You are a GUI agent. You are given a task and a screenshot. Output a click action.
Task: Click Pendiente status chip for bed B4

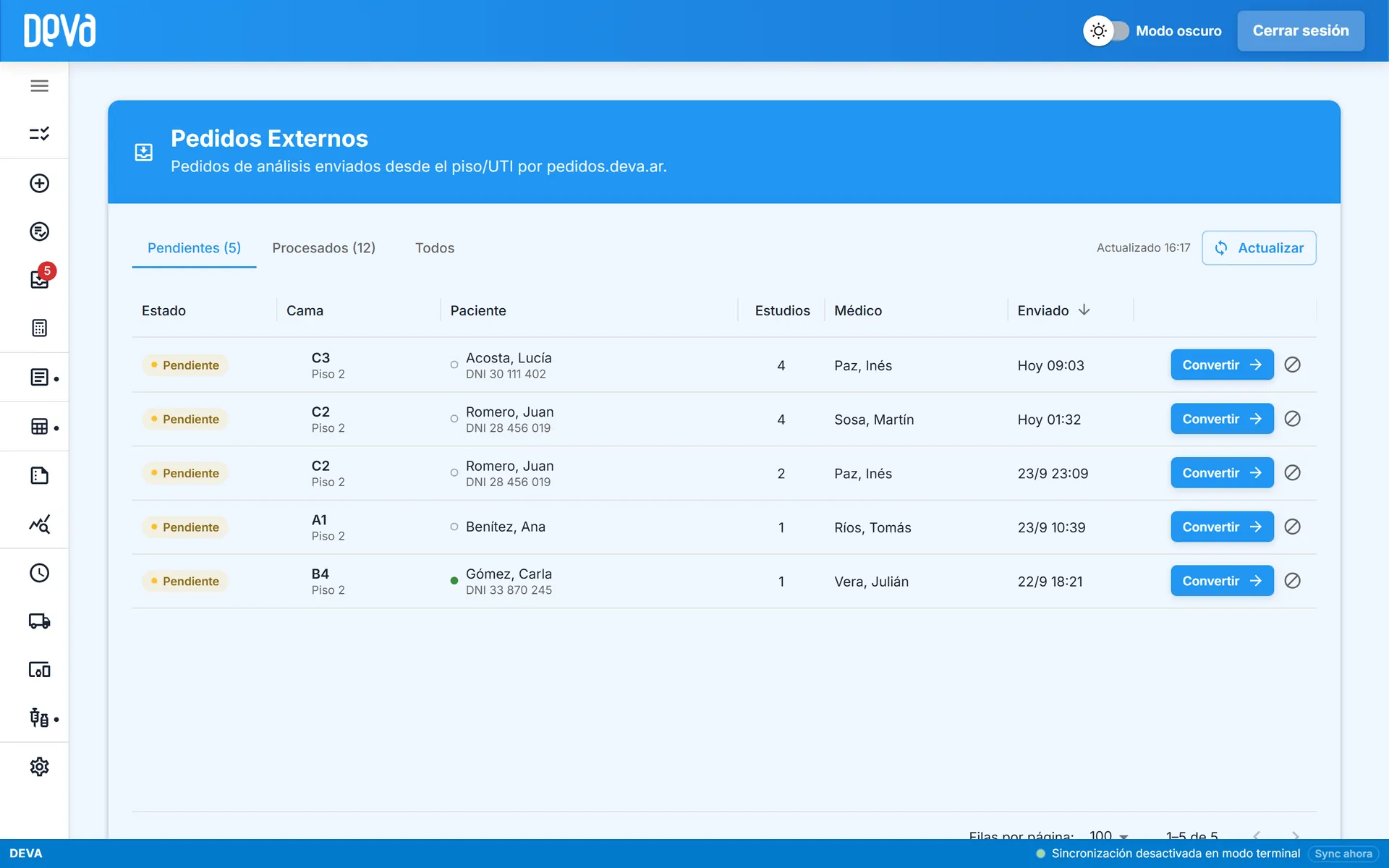185,582
